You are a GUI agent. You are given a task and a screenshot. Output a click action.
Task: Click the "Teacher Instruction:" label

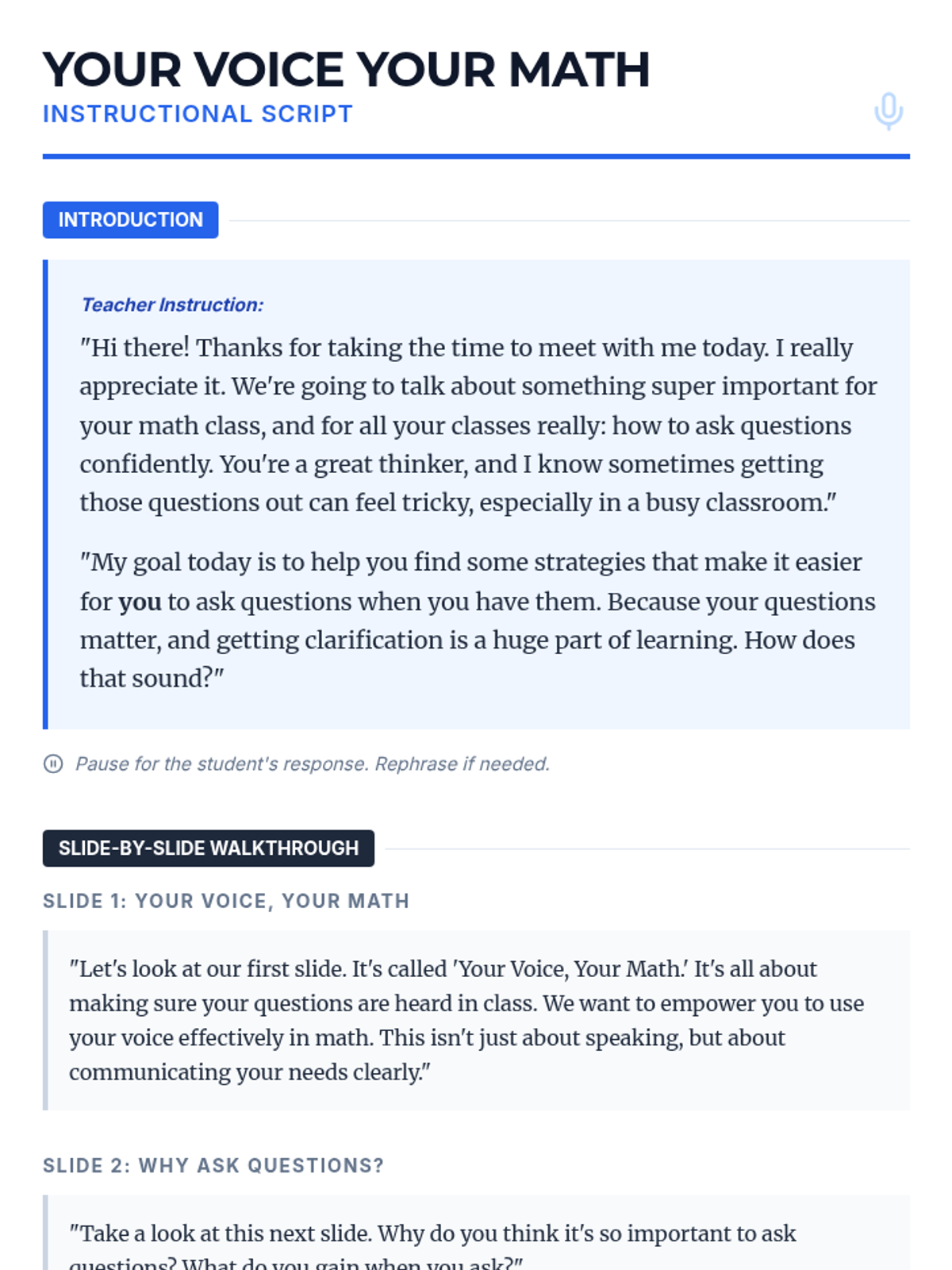(172, 305)
